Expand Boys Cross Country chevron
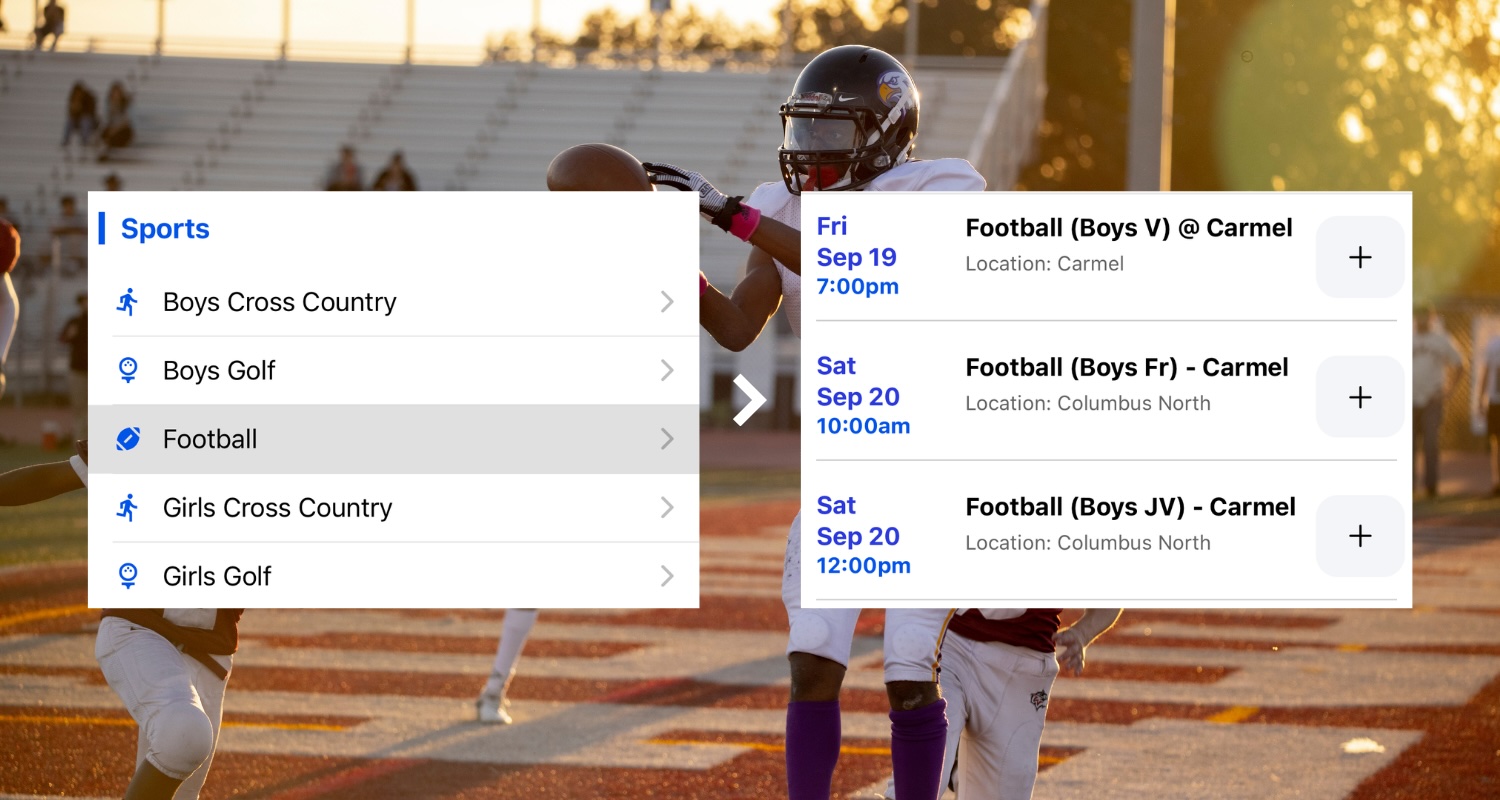The width and height of the screenshot is (1500, 800). pos(667,302)
